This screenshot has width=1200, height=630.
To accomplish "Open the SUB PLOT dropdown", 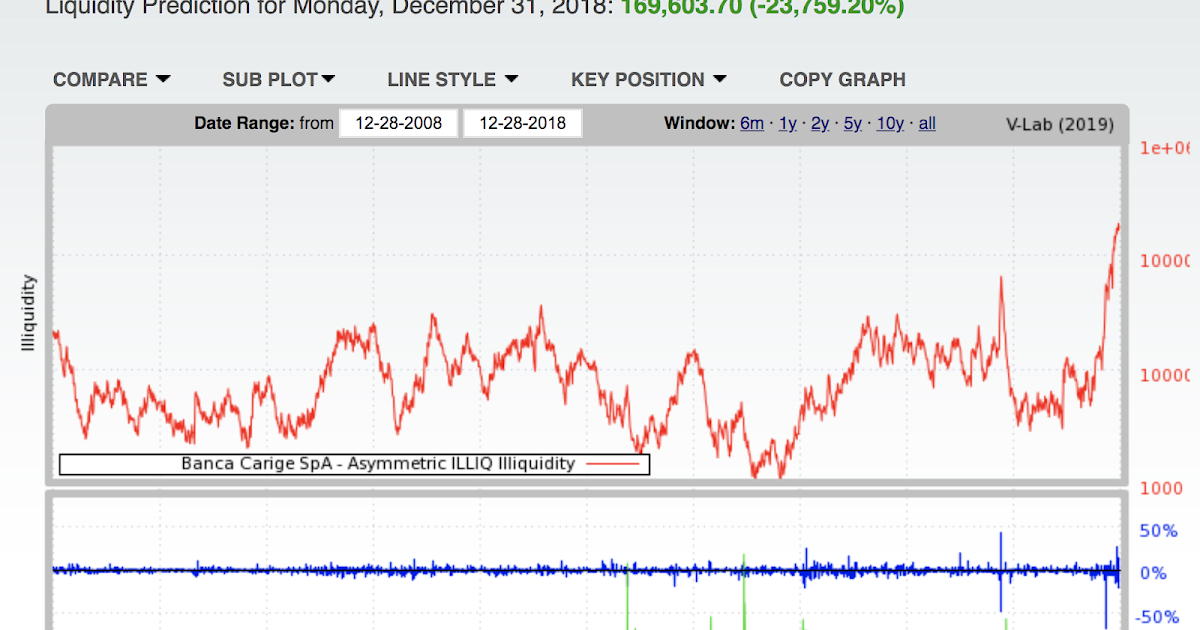I will point(278,79).
